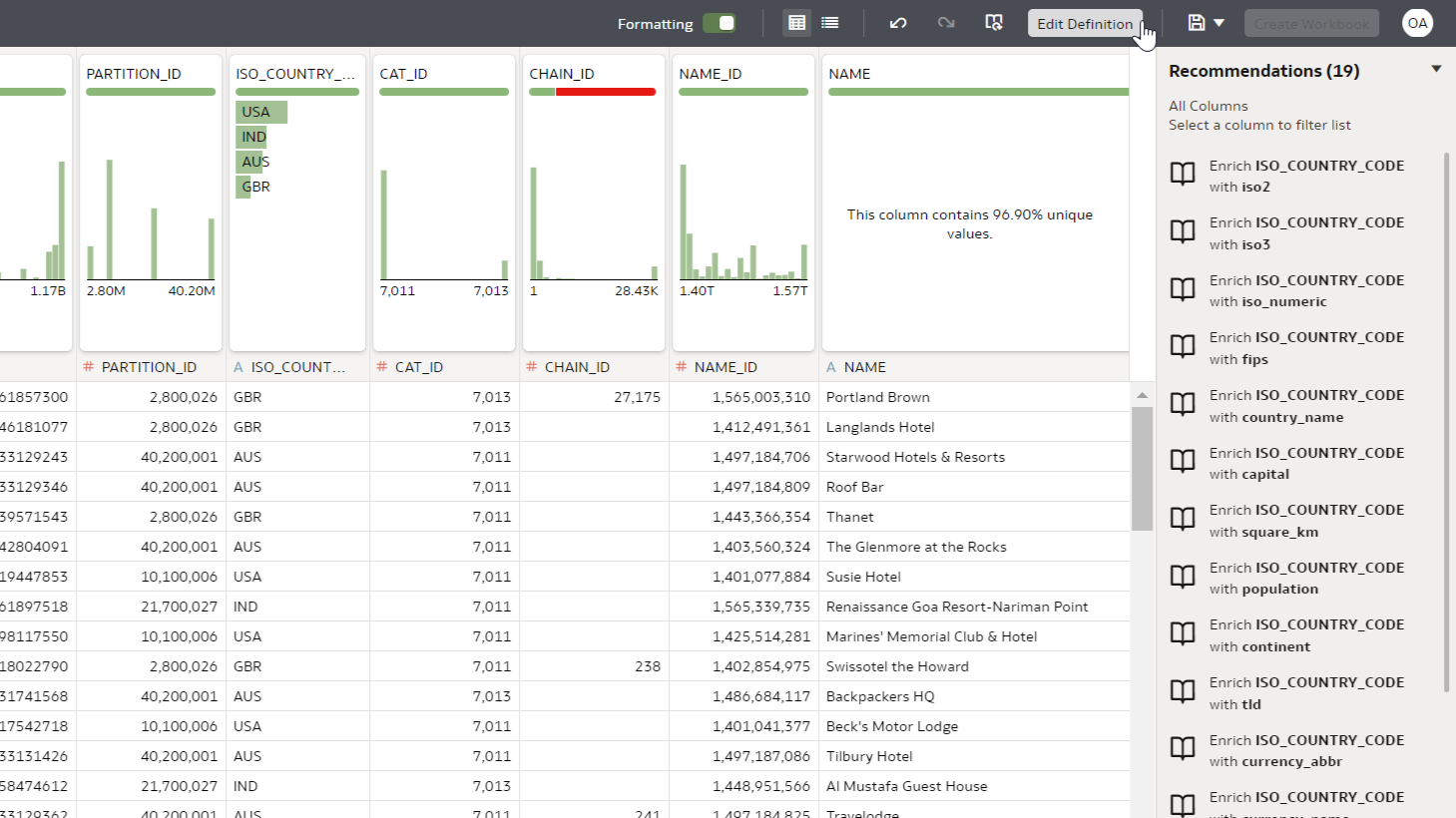Viewport: 1456px width, 818px height.
Task: Open the OA user profile menu
Action: (1417, 23)
